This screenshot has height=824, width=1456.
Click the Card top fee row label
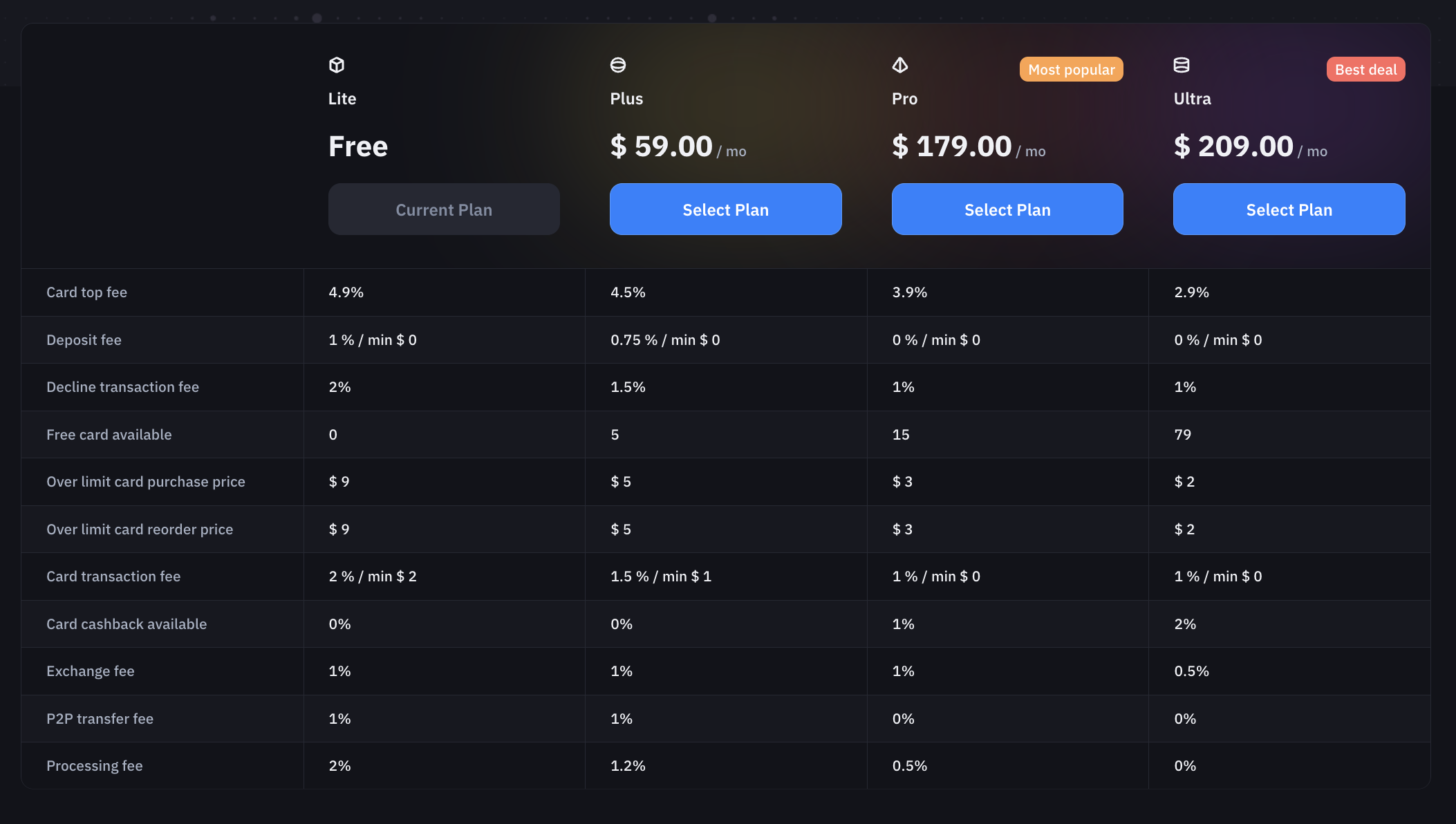click(87, 292)
